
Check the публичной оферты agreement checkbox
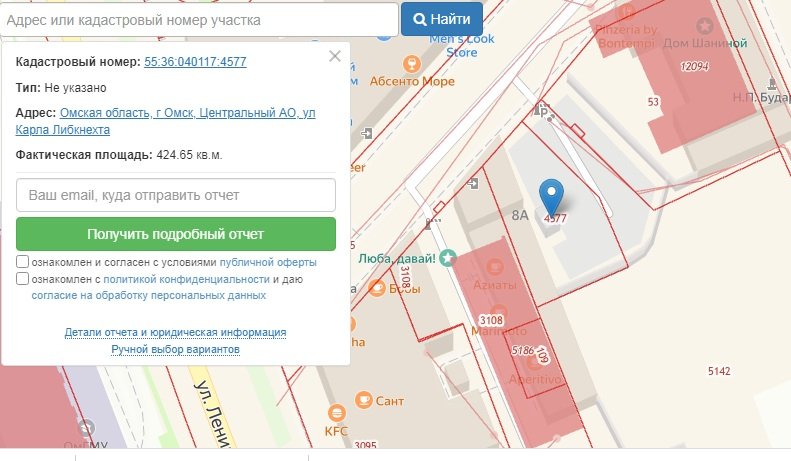point(22,261)
